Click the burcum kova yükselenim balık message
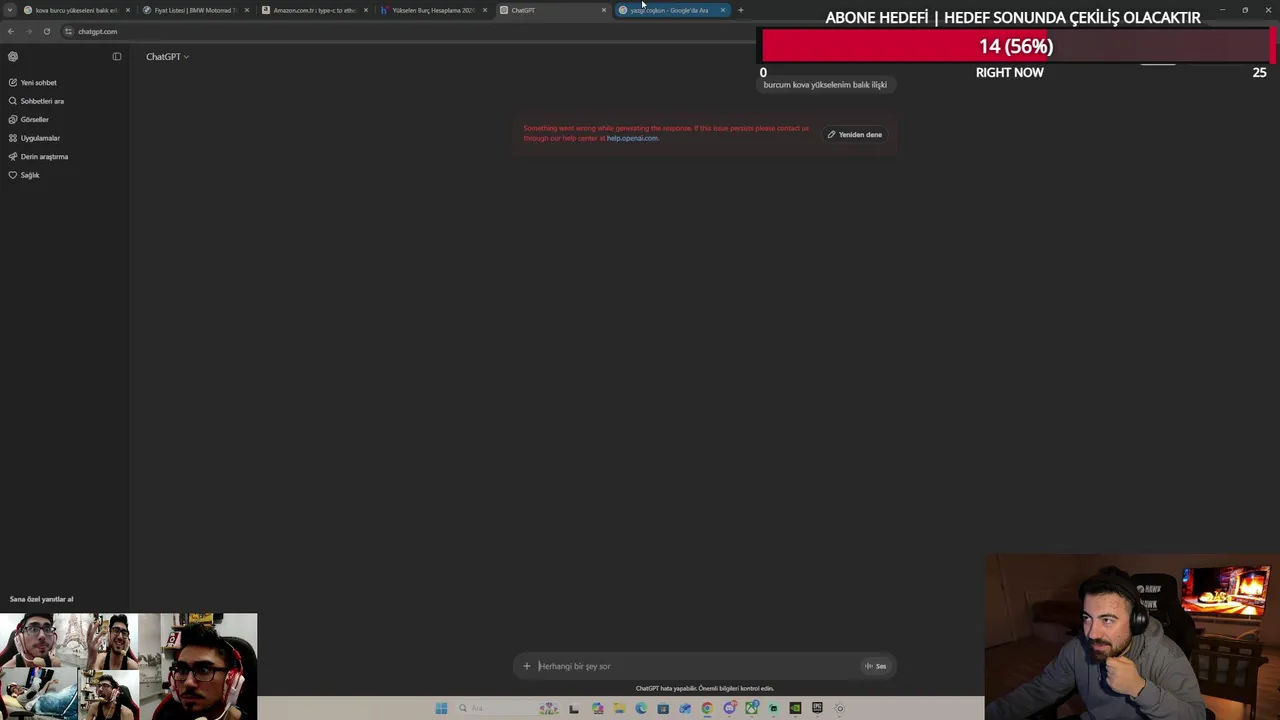This screenshot has height=720, width=1280. pyautogui.click(x=825, y=85)
